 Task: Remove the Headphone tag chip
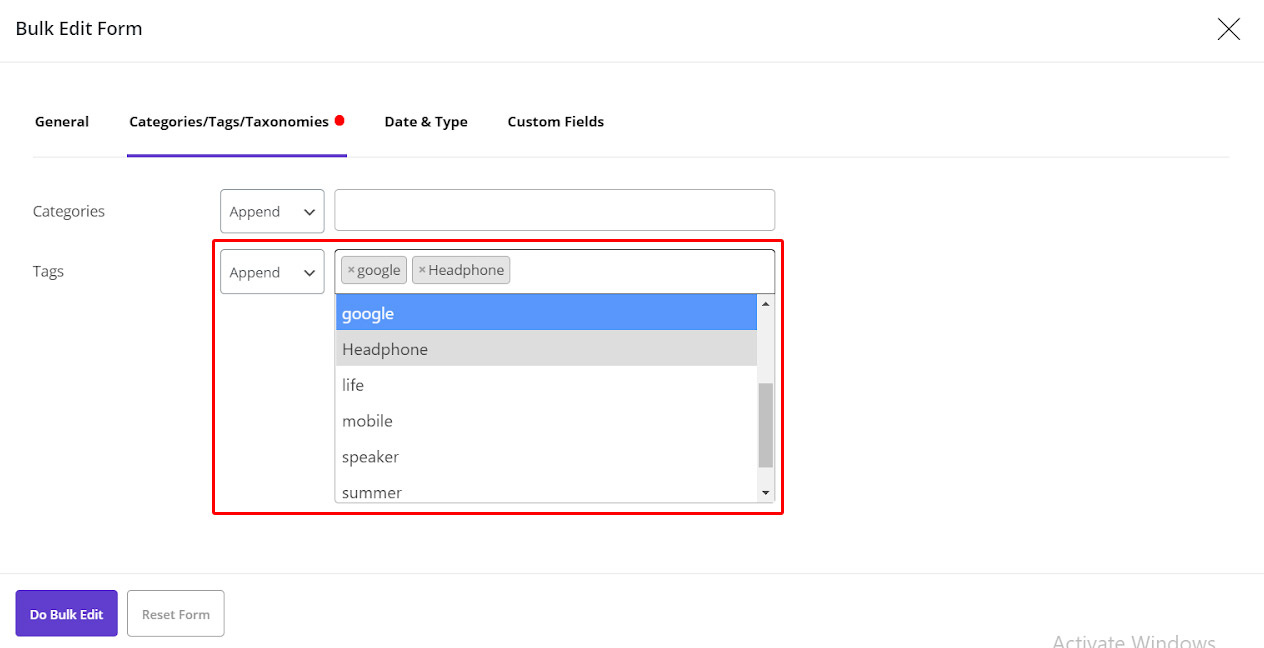coord(422,270)
